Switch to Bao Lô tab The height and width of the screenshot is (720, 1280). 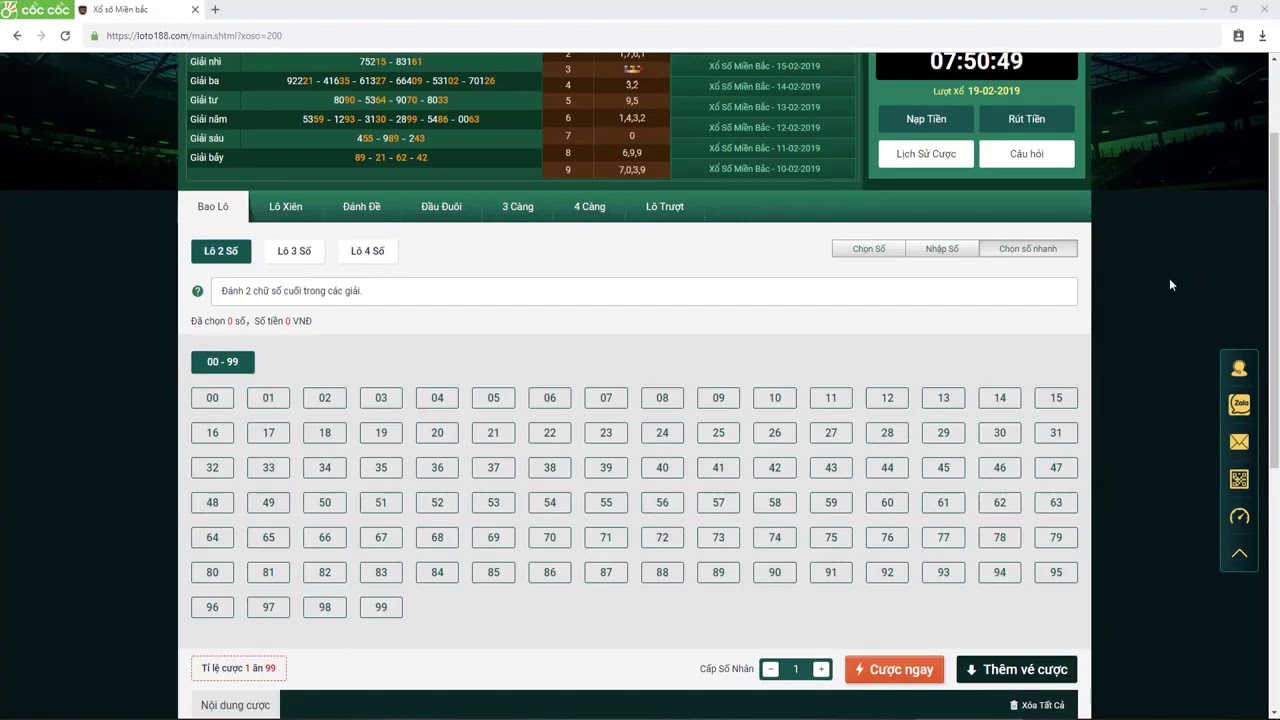click(x=213, y=206)
